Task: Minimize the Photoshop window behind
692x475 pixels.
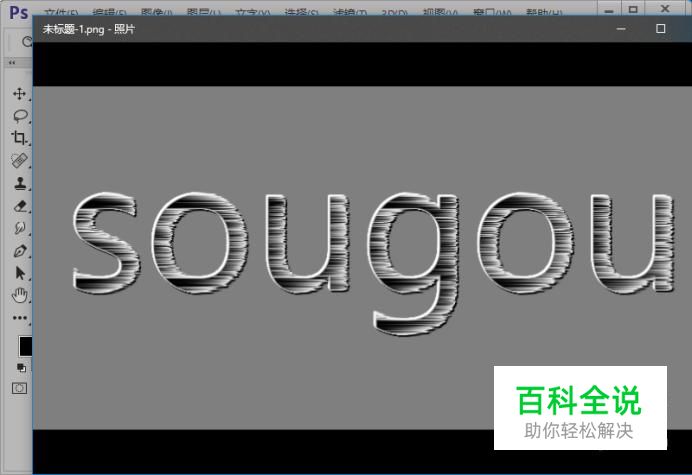Action: click(609, 9)
